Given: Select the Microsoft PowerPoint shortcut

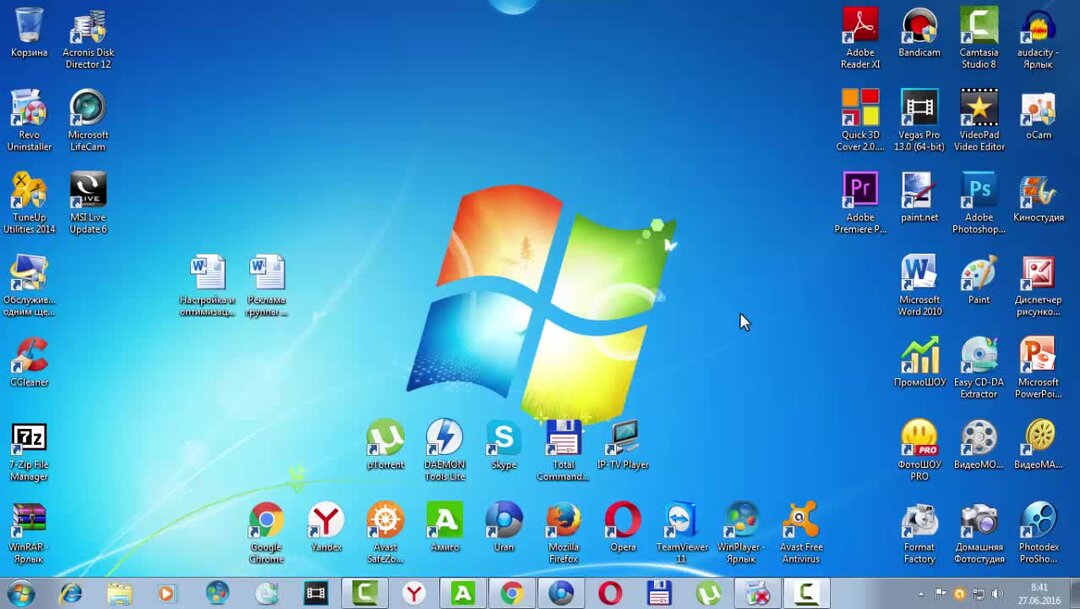Looking at the screenshot, I should (x=1038, y=355).
